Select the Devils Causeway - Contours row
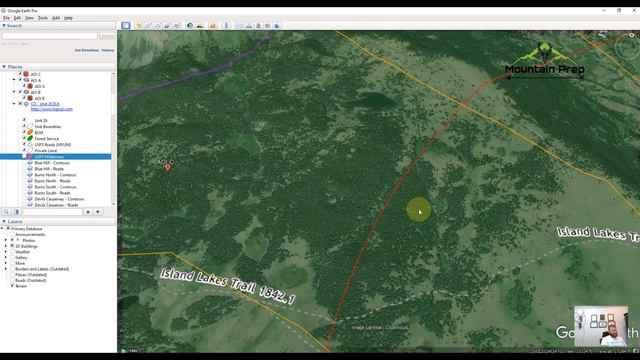This screenshot has height=360, width=640. 59,199
